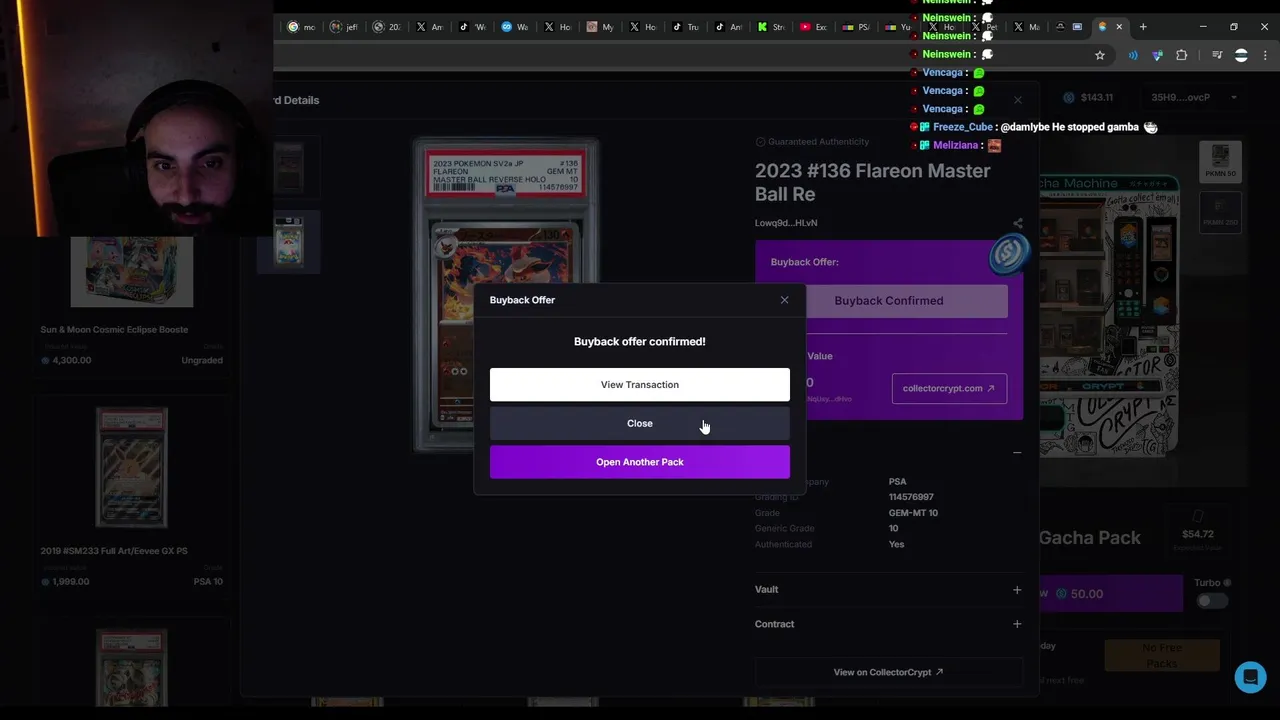Switch to the Google 'mo' tab
The width and height of the screenshot is (1280, 720).
pos(302,27)
